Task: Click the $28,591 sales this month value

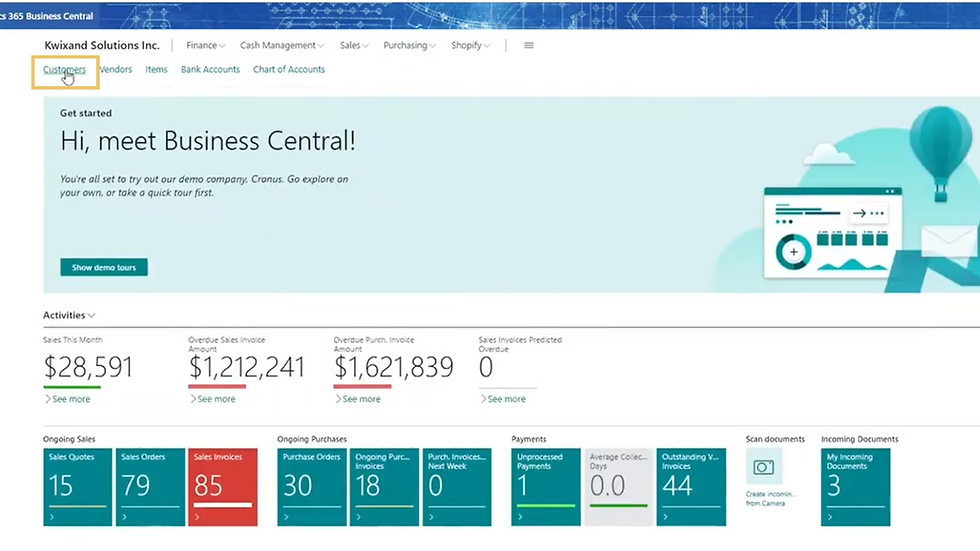Action: (x=88, y=367)
